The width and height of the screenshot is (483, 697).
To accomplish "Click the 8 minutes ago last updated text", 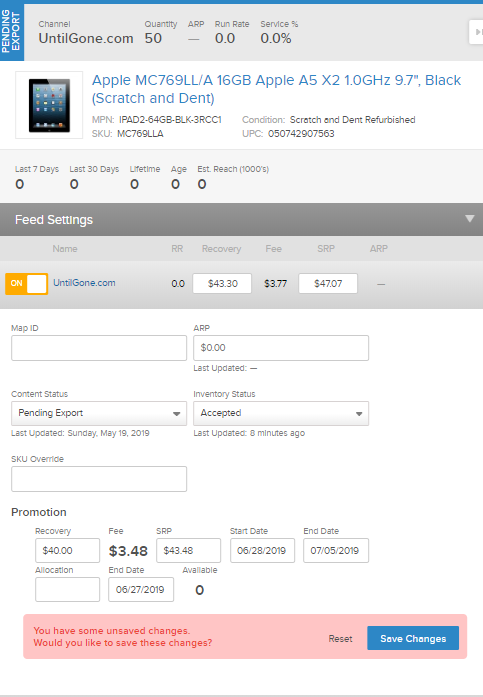I will tap(277, 433).
